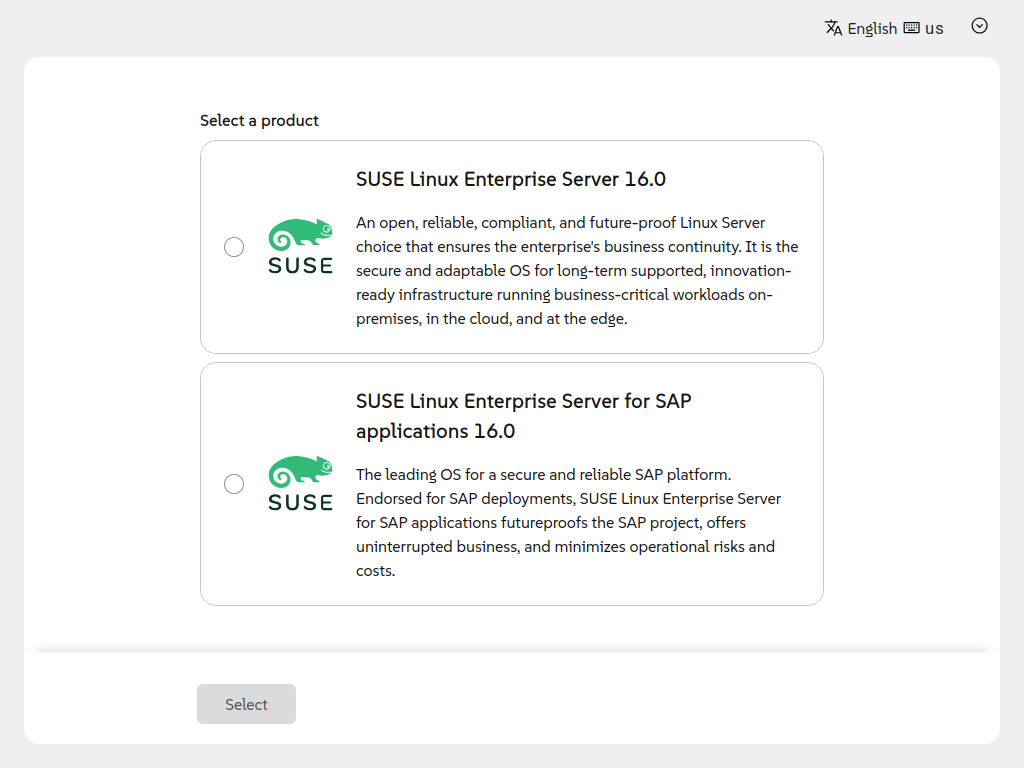Open the English language setting
This screenshot has width=1024, height=768.
click(x=872, y=29)
